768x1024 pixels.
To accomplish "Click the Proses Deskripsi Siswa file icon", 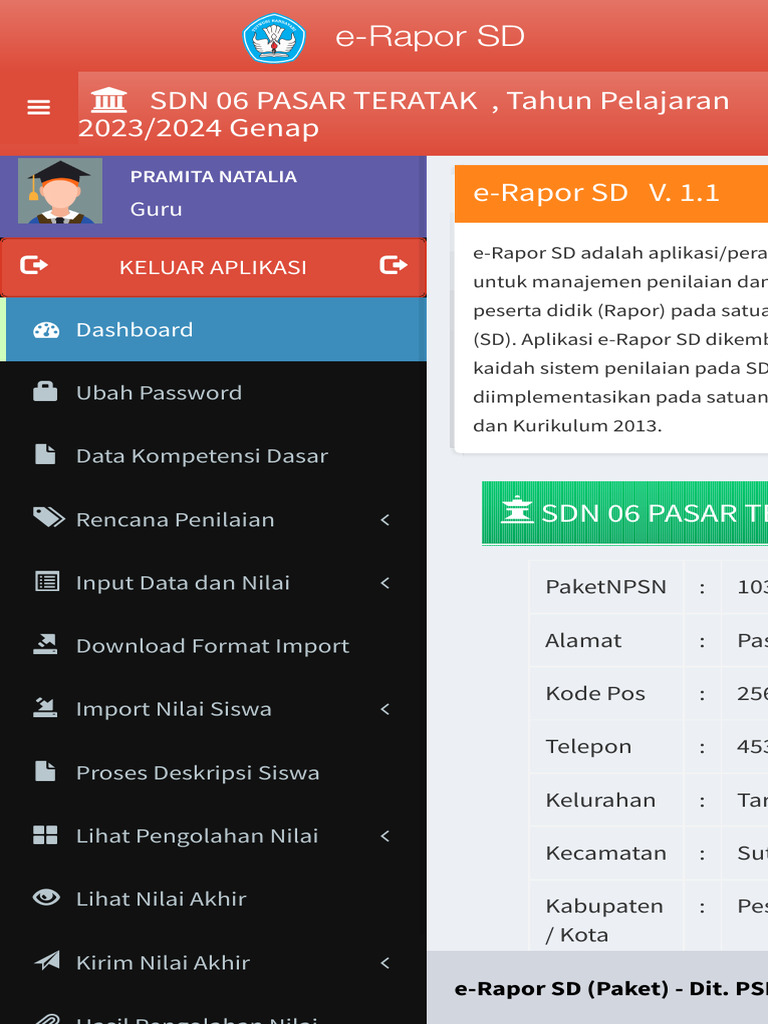I will [x=45, y=771].
